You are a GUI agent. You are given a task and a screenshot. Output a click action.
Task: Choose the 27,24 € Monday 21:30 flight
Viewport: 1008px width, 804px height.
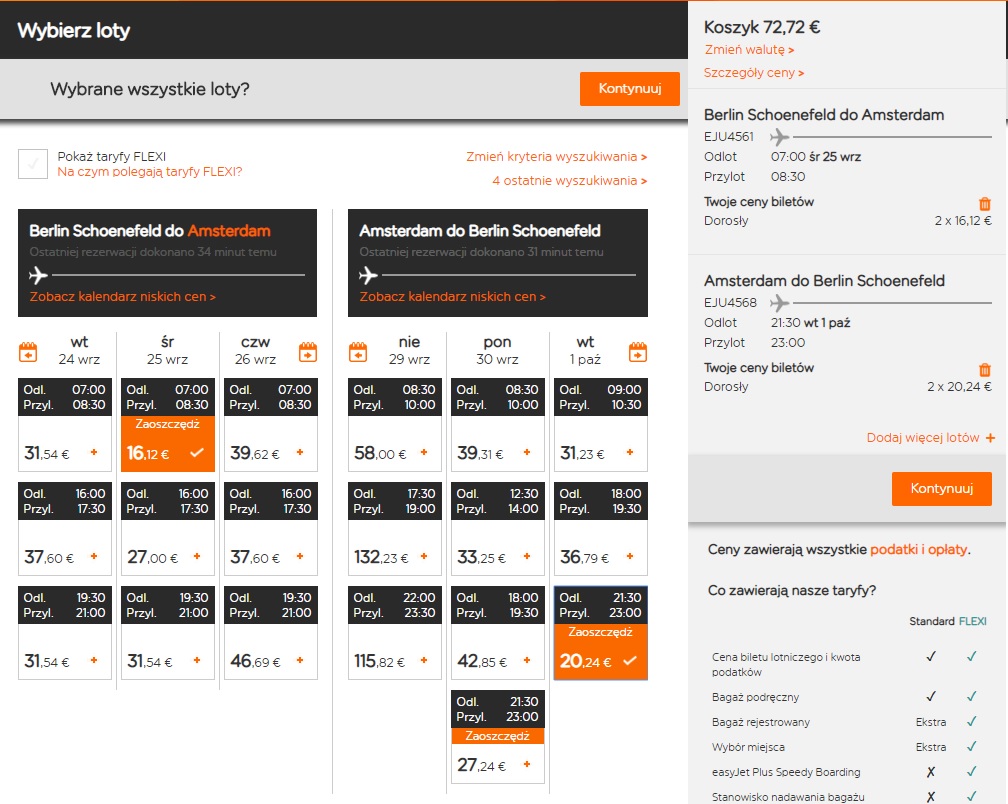tap(498, 737)
